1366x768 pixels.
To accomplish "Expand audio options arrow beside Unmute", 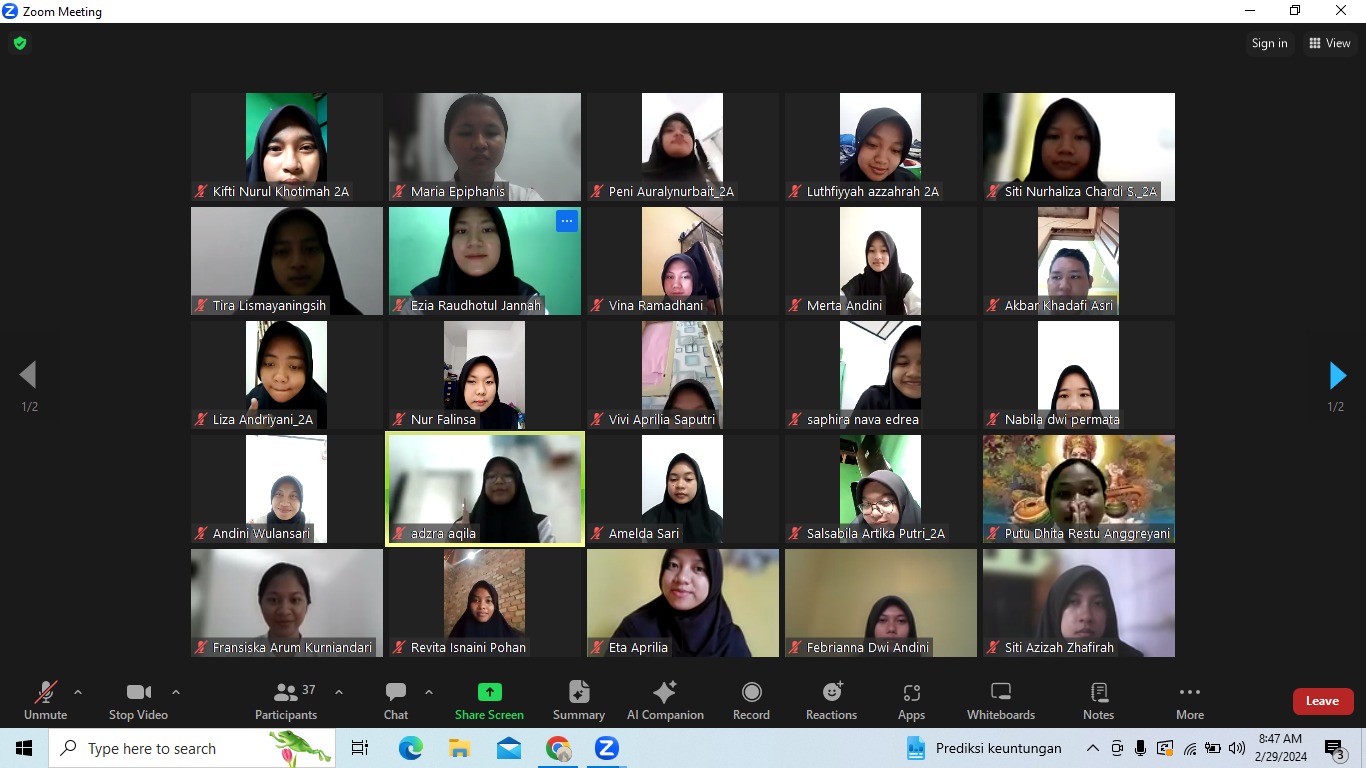I will click(x=78, y=692).
